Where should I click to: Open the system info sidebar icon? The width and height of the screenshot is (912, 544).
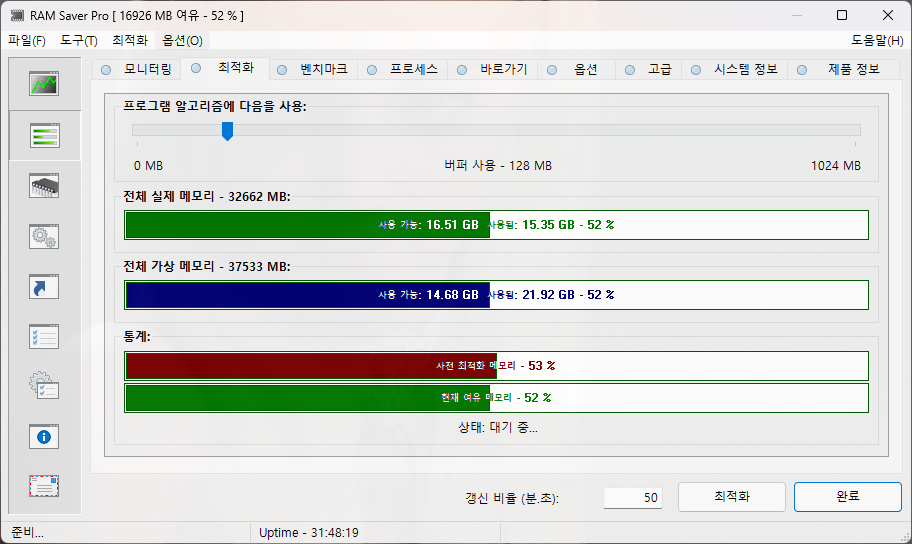point(44,436)
